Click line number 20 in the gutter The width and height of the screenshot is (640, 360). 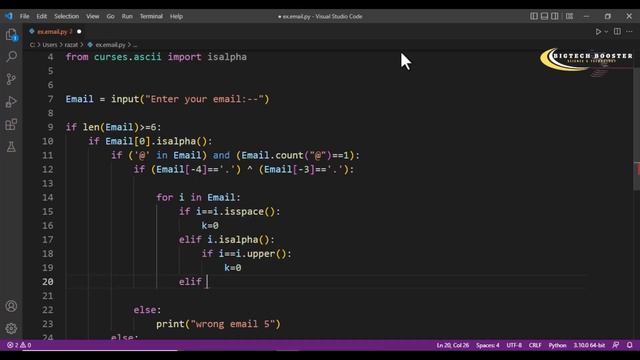tap(48, 282)
